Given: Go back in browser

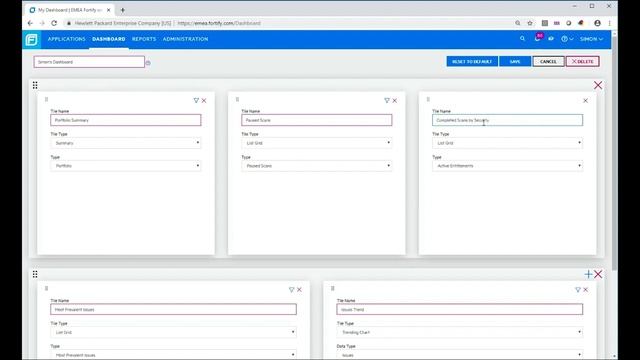Looking at the screenshot, I should tap(30, 23).
